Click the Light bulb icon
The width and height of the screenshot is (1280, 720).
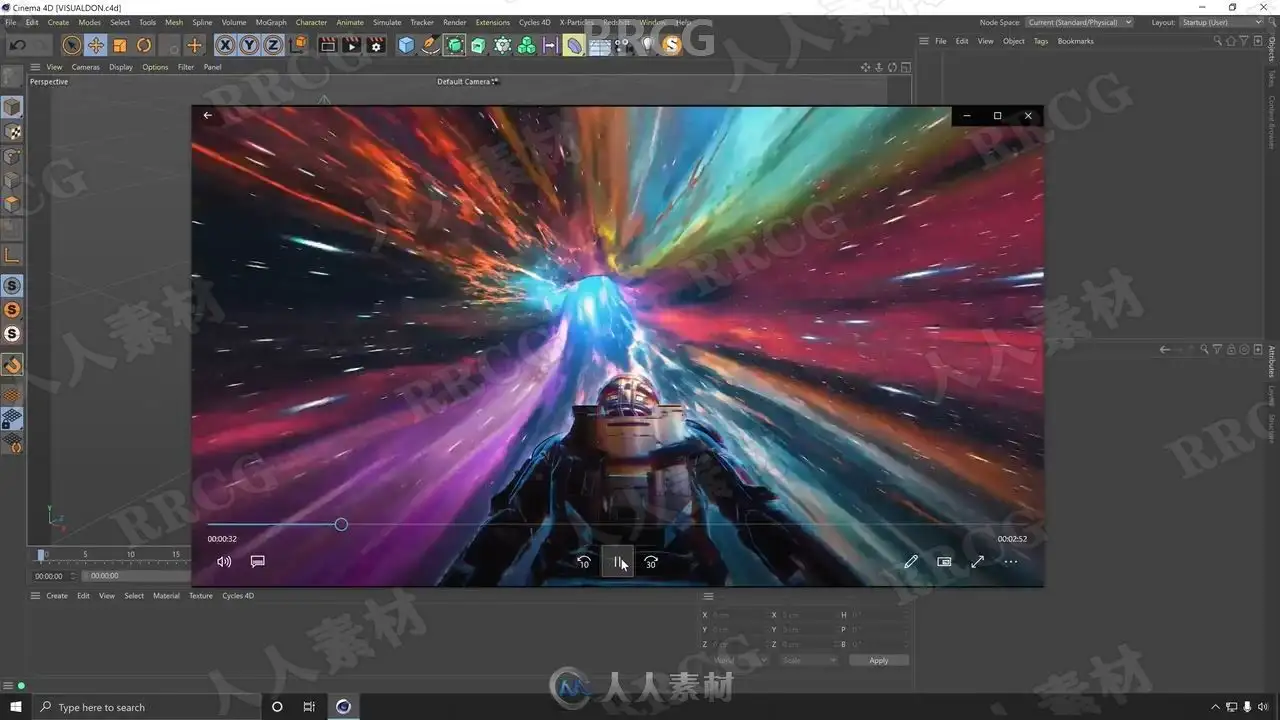647,45
